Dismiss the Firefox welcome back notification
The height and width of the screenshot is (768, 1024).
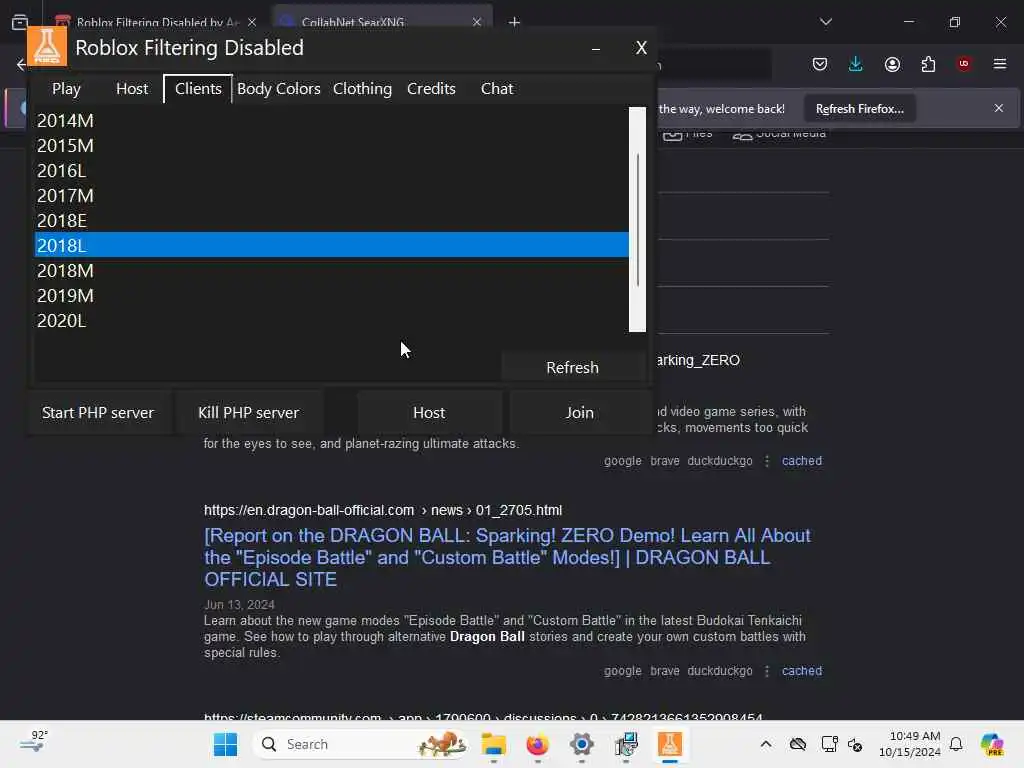pyautogui.click(x=999, y=108)
